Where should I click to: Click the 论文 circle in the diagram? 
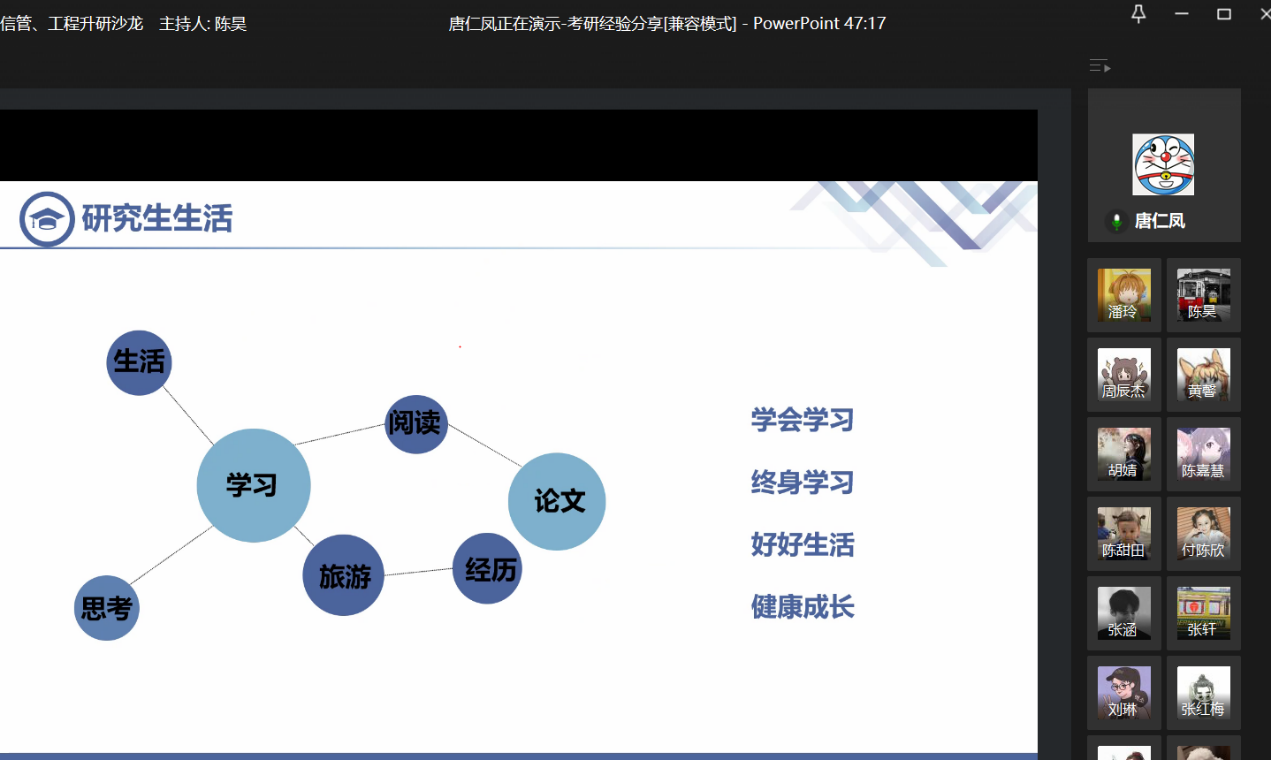557,501
